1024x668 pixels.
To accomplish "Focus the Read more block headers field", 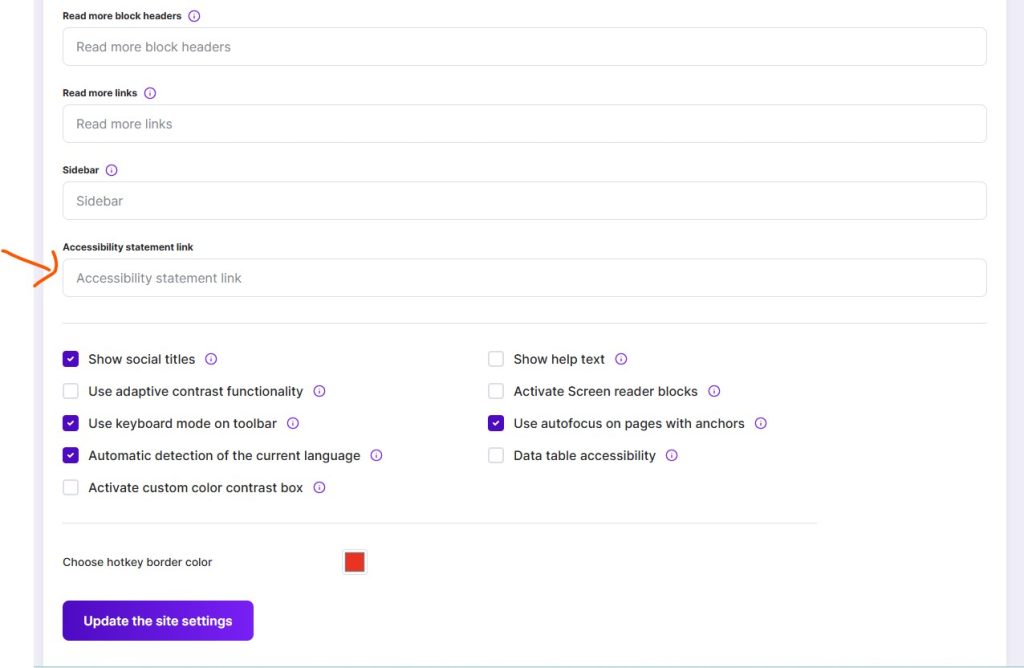I will coord(524,47).
